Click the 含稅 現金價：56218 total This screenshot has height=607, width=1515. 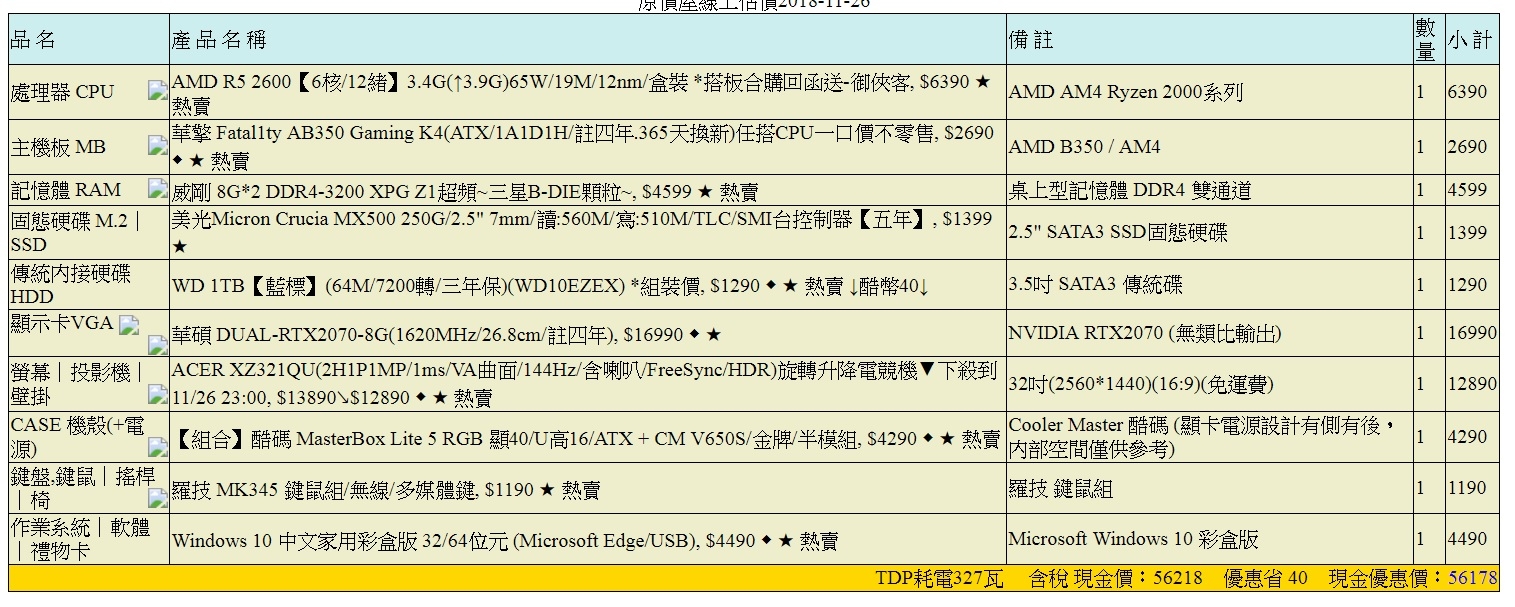point(1115,578)
